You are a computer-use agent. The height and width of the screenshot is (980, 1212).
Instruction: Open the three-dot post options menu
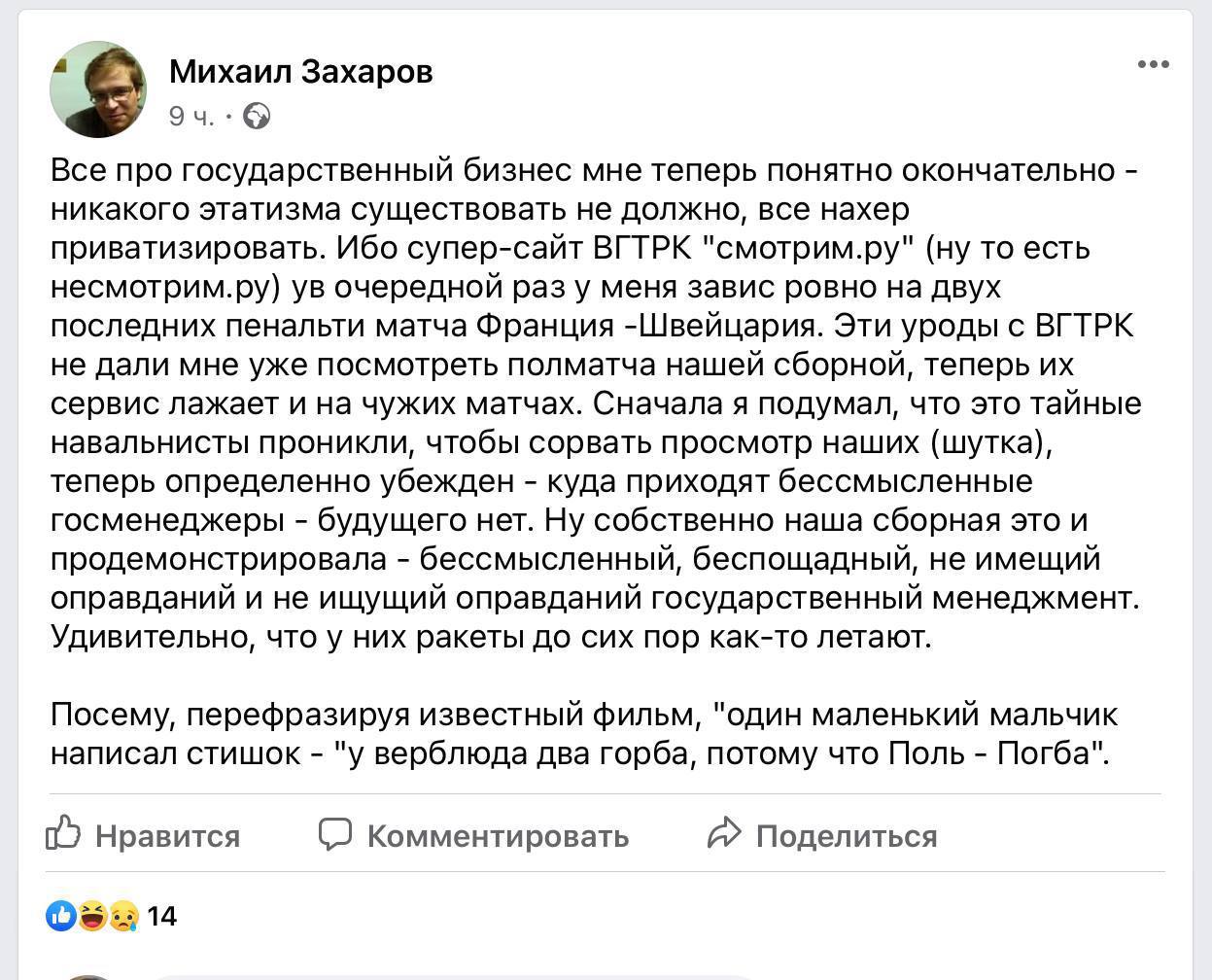point(1153,64)
